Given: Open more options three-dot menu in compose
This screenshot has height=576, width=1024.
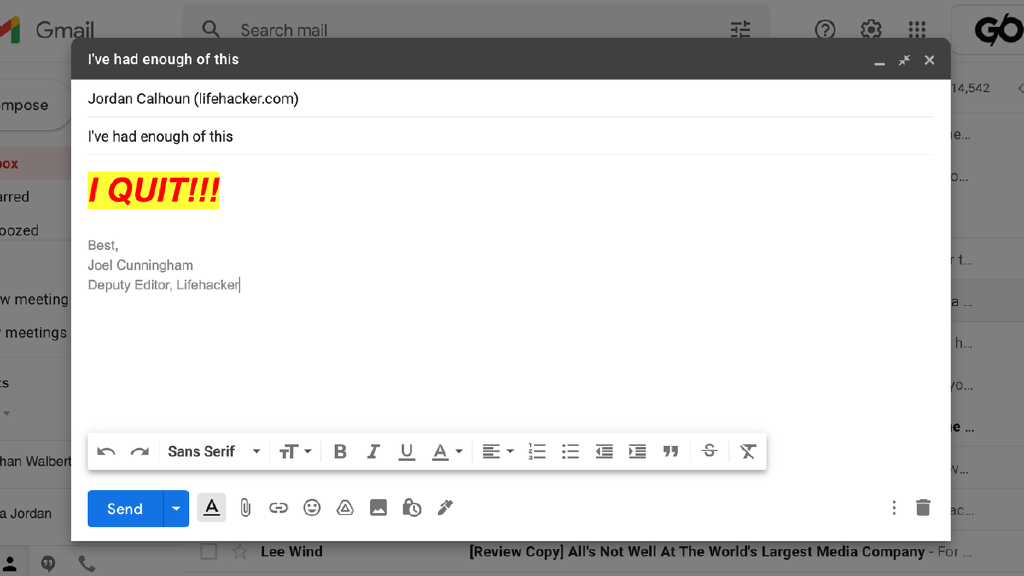Looking at the screenshot, I should point(894,508).
